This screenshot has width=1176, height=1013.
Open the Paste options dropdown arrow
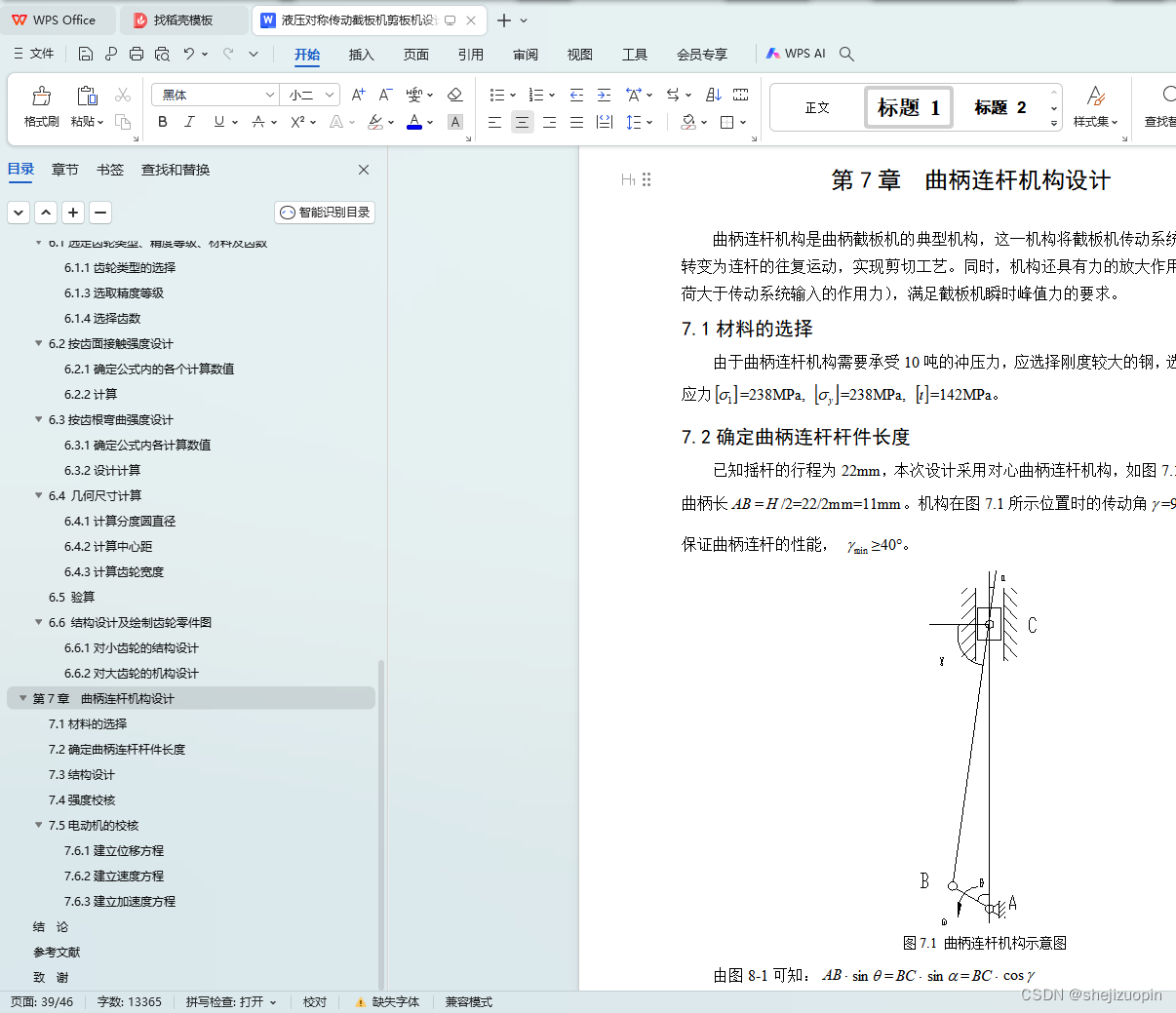click(x=100, y=122)
